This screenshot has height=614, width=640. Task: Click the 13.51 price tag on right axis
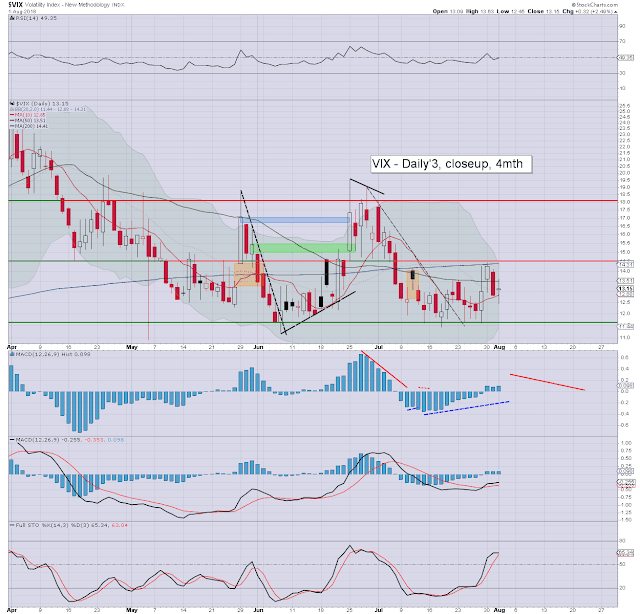pos(626,280)
